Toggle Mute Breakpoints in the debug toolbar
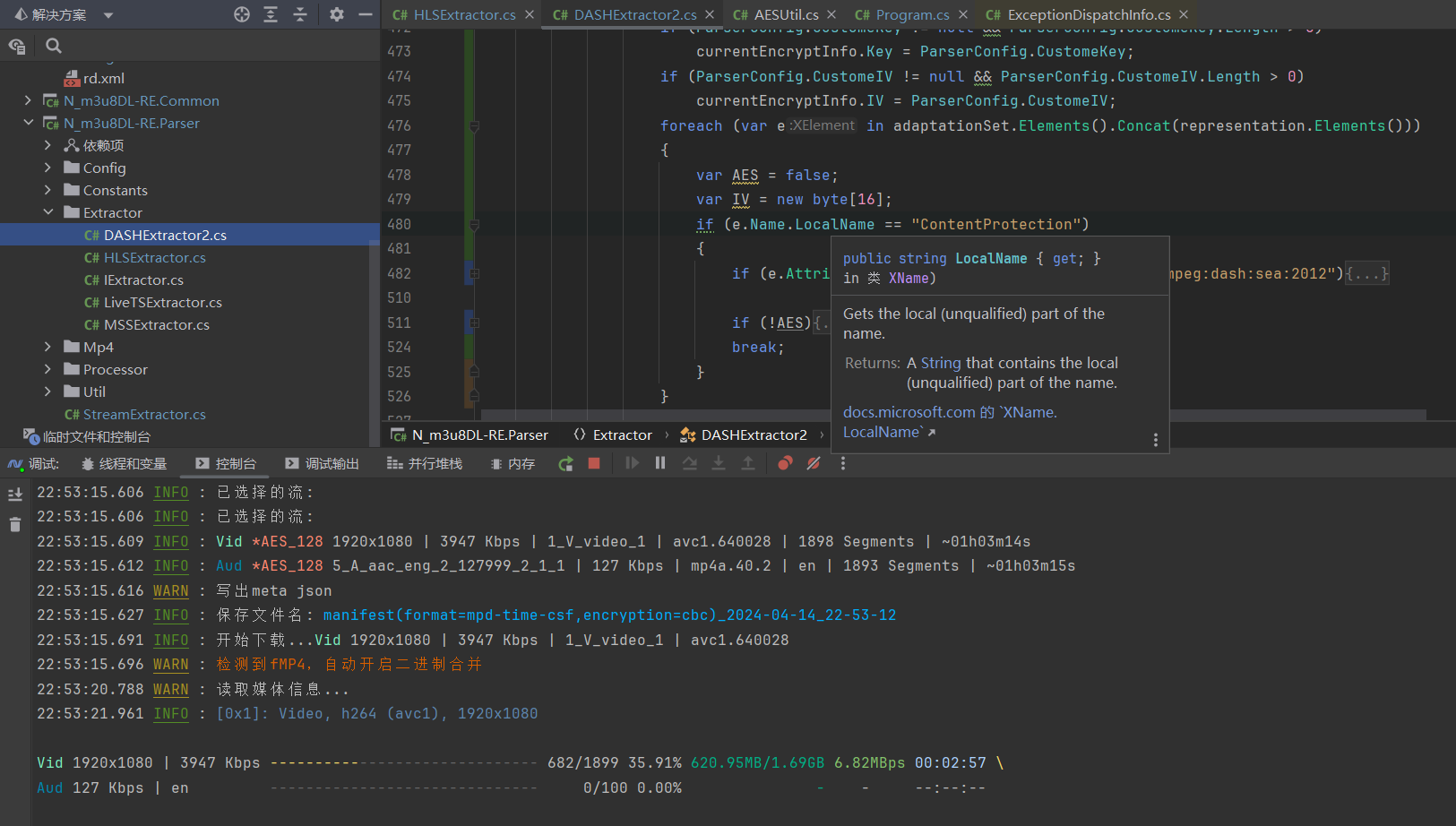This screenshot has width=1456, height=826. coord(814,463)
